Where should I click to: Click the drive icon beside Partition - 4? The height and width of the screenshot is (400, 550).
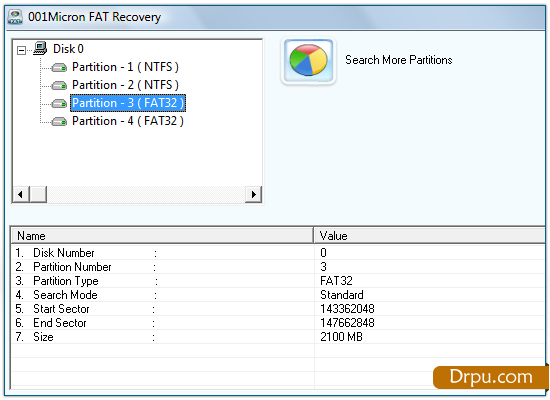click(x=59, y=121)
